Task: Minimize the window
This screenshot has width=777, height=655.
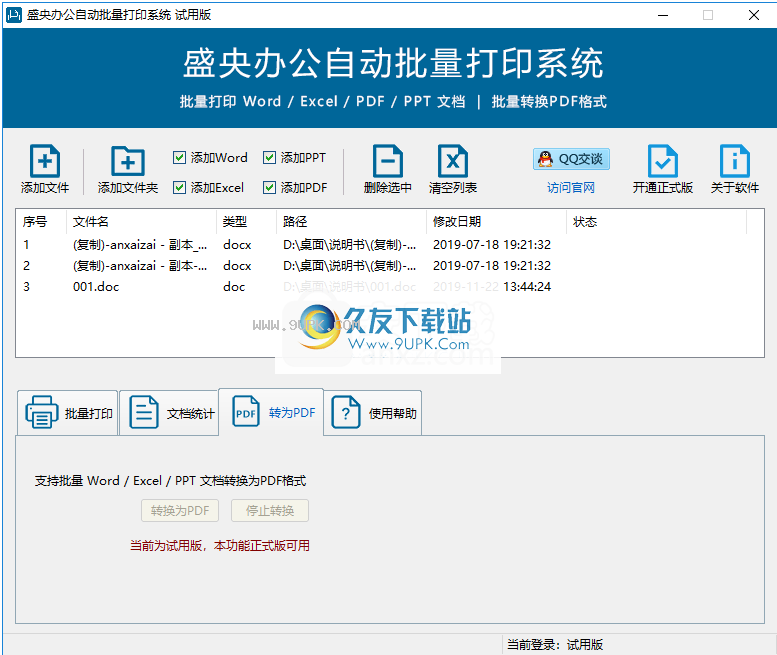Action: (663, 15)
